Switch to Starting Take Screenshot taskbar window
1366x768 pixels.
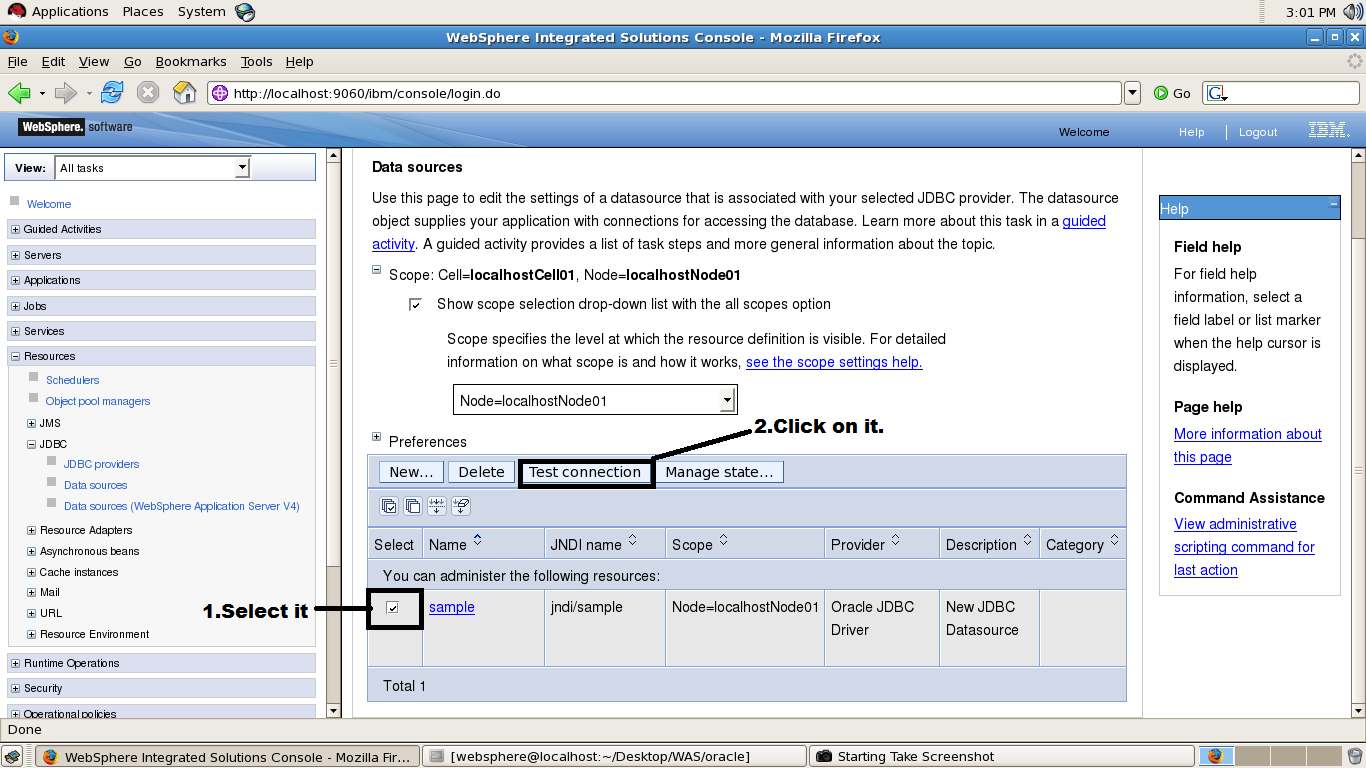tap(1000, 756)
